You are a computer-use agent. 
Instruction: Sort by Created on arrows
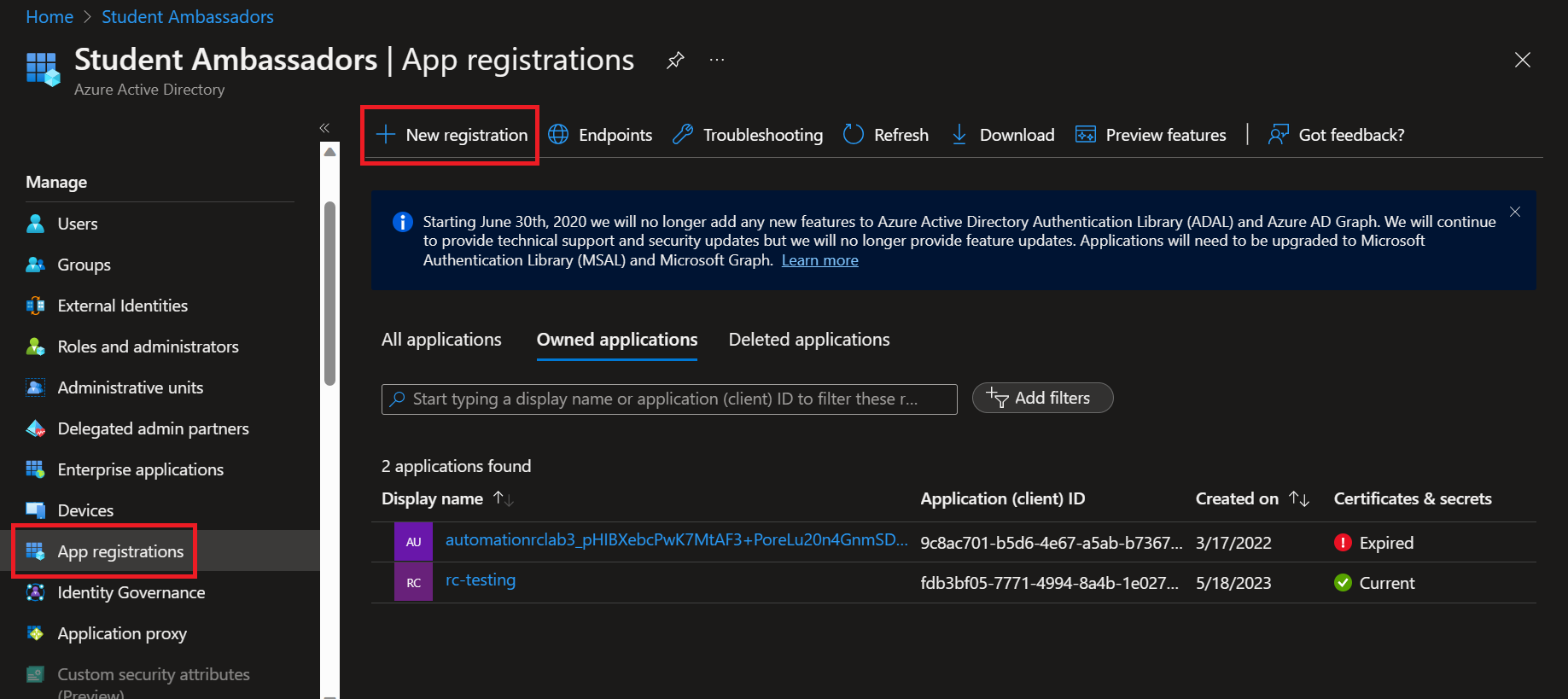pyautogui.click(x=1299, y=498)
